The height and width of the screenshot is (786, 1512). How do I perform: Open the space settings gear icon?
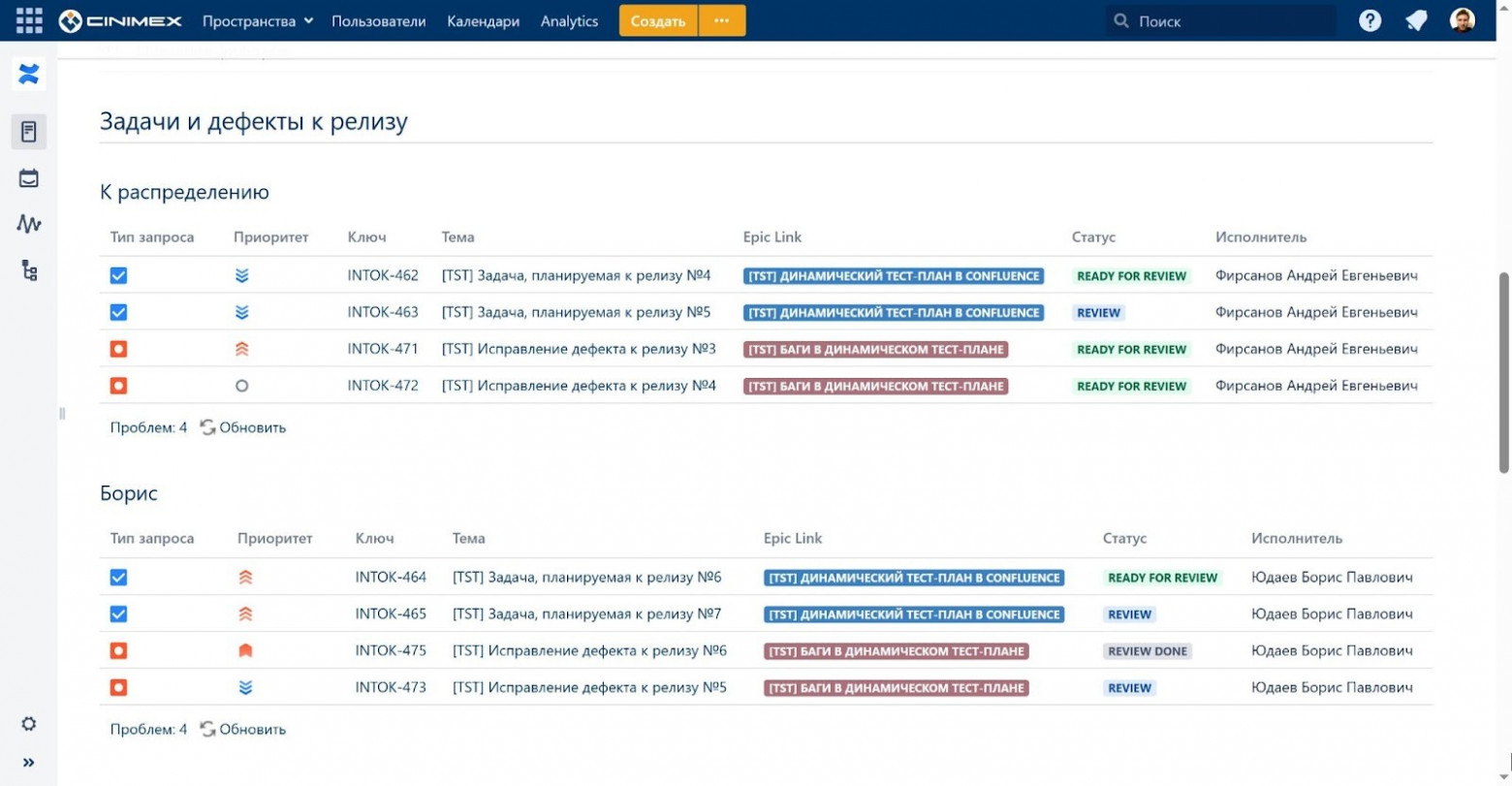pos(29,724)
